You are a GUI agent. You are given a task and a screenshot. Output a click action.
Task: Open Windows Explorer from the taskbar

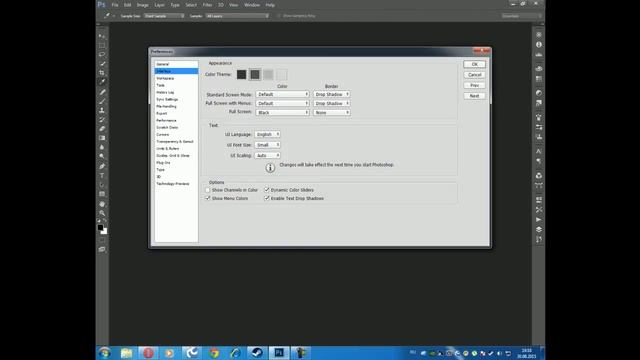click(x=127, y=353)
